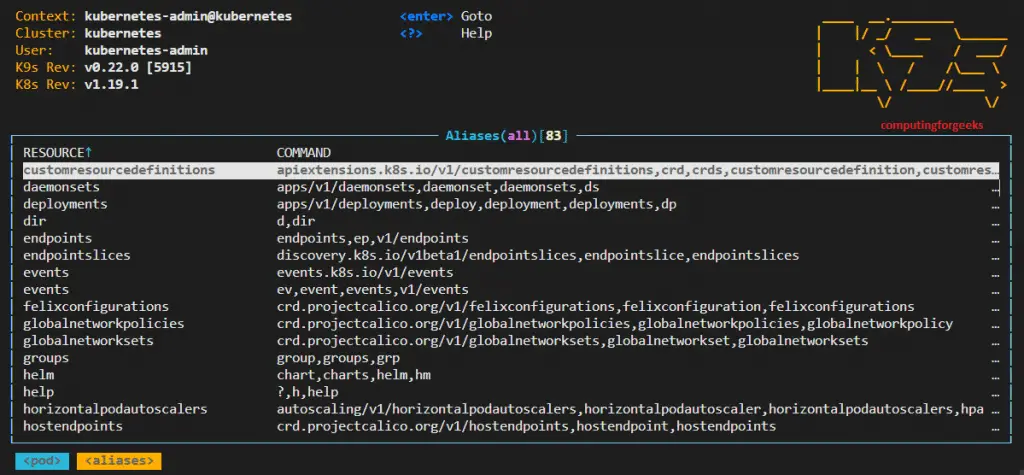
Task: Select the globalnetworkpolicies resource row
Action: [511, 323]
